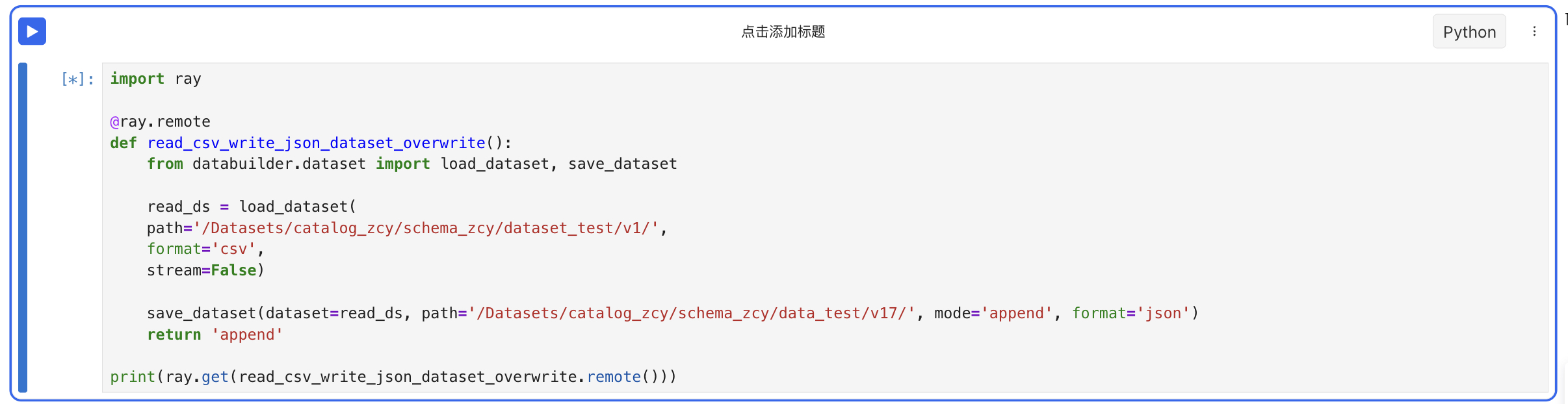Open the cell's three-dot more options menu
This screenshot has width=1568, height=404.
[x=1534, y=31]
